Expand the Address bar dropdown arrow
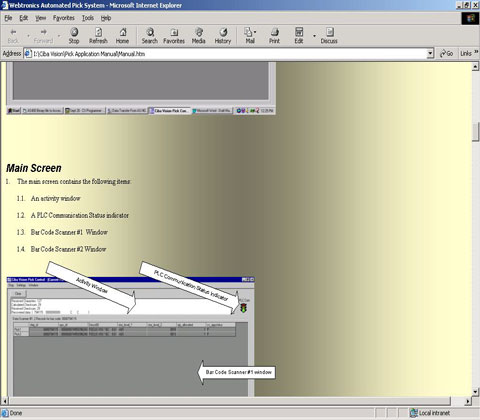Screen dimensions: 480x420 pyautogui.click(x=430, y=53)
